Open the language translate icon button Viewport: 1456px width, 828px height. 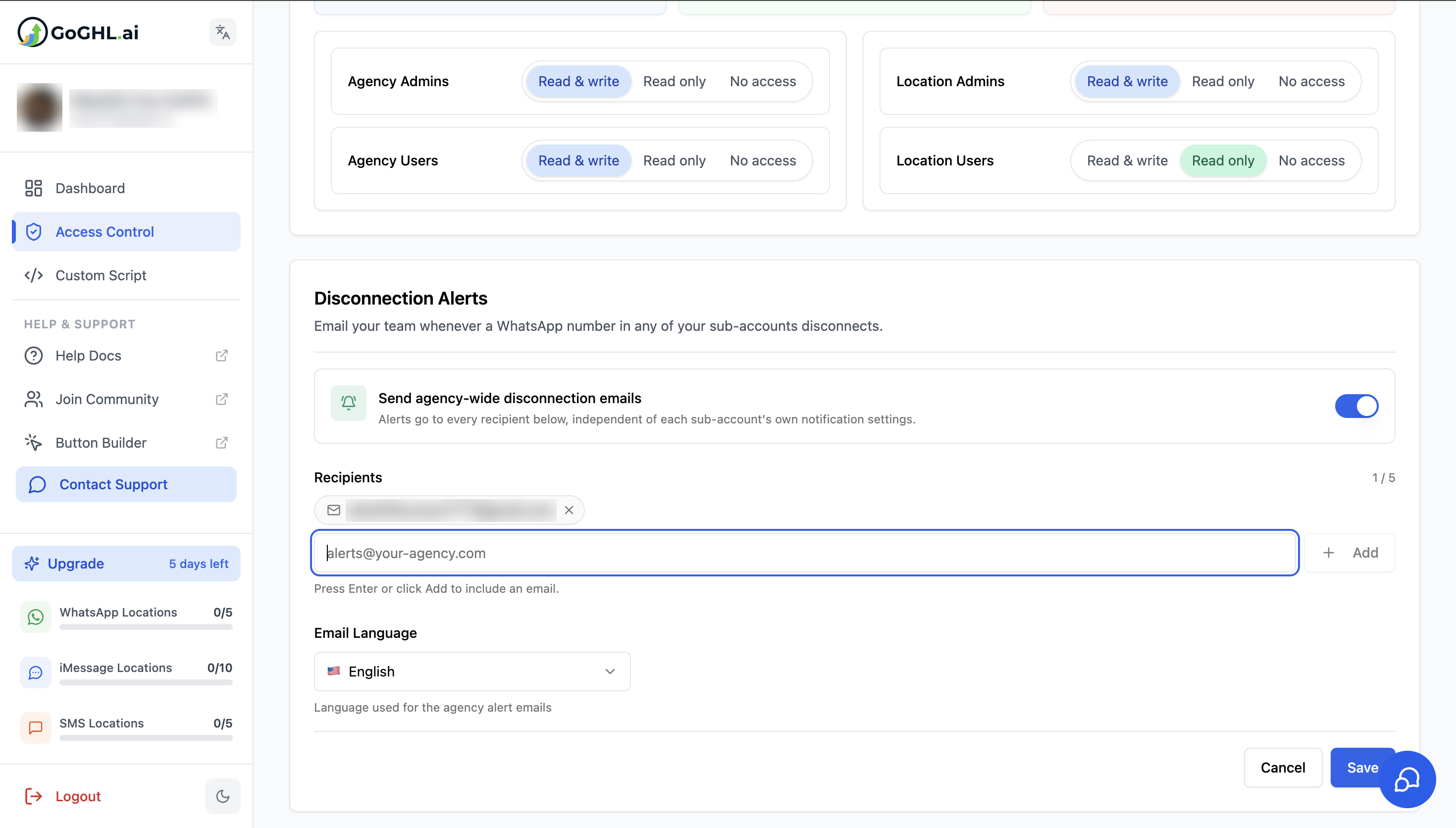[x=223, y=32]
